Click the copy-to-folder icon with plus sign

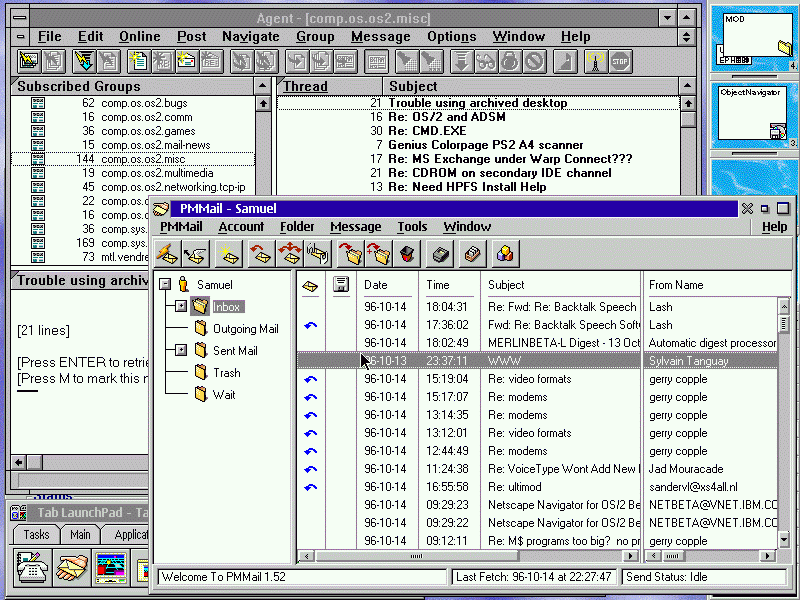[x=379, y=254]
